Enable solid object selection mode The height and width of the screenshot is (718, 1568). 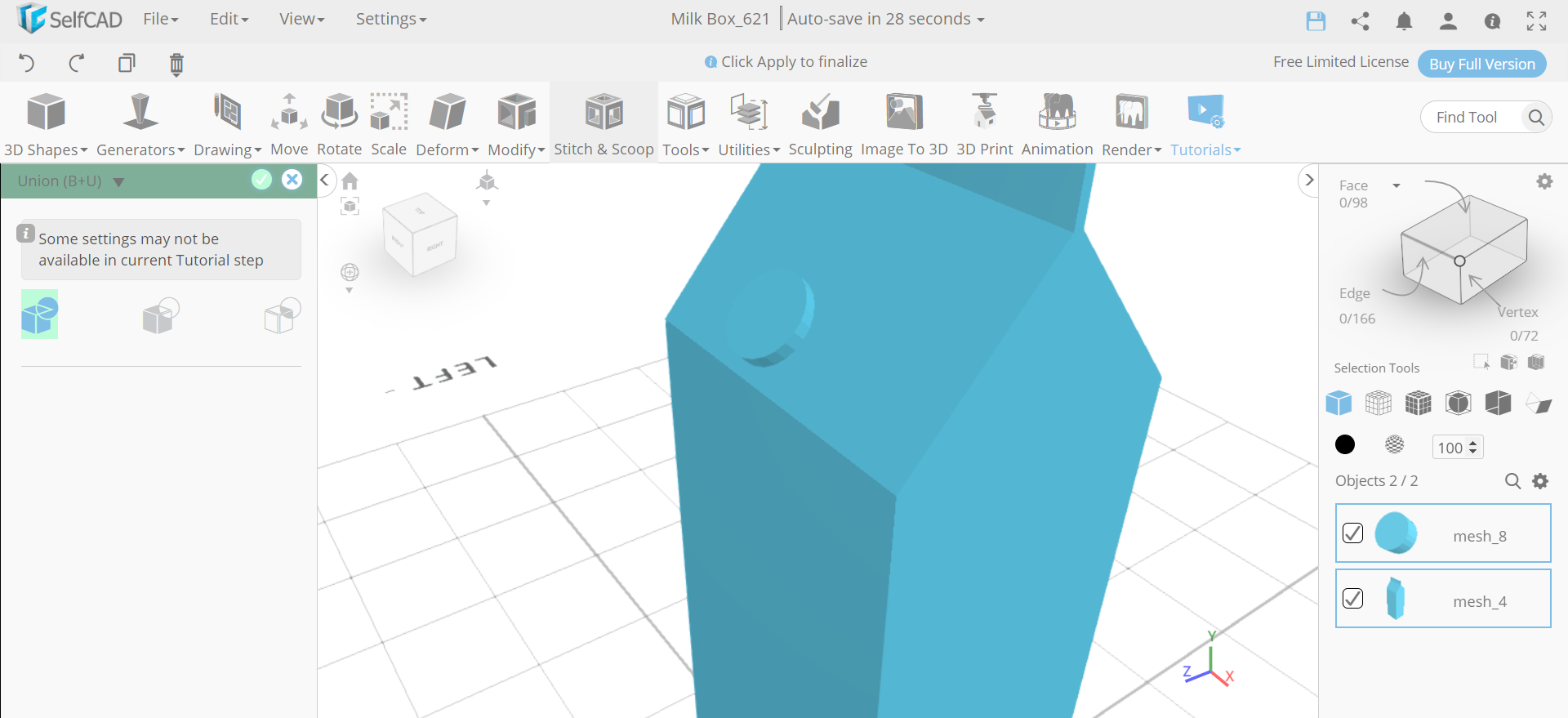[1339, 403]
